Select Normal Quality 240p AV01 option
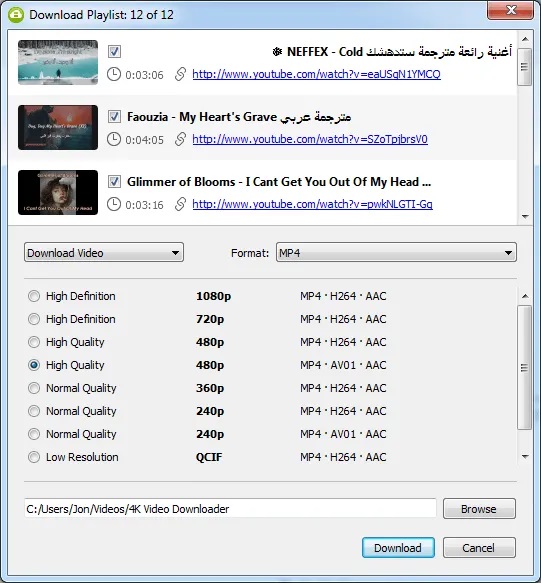This screenshot has height=583, width=541. pyautogui.click(x=34, y=434)
